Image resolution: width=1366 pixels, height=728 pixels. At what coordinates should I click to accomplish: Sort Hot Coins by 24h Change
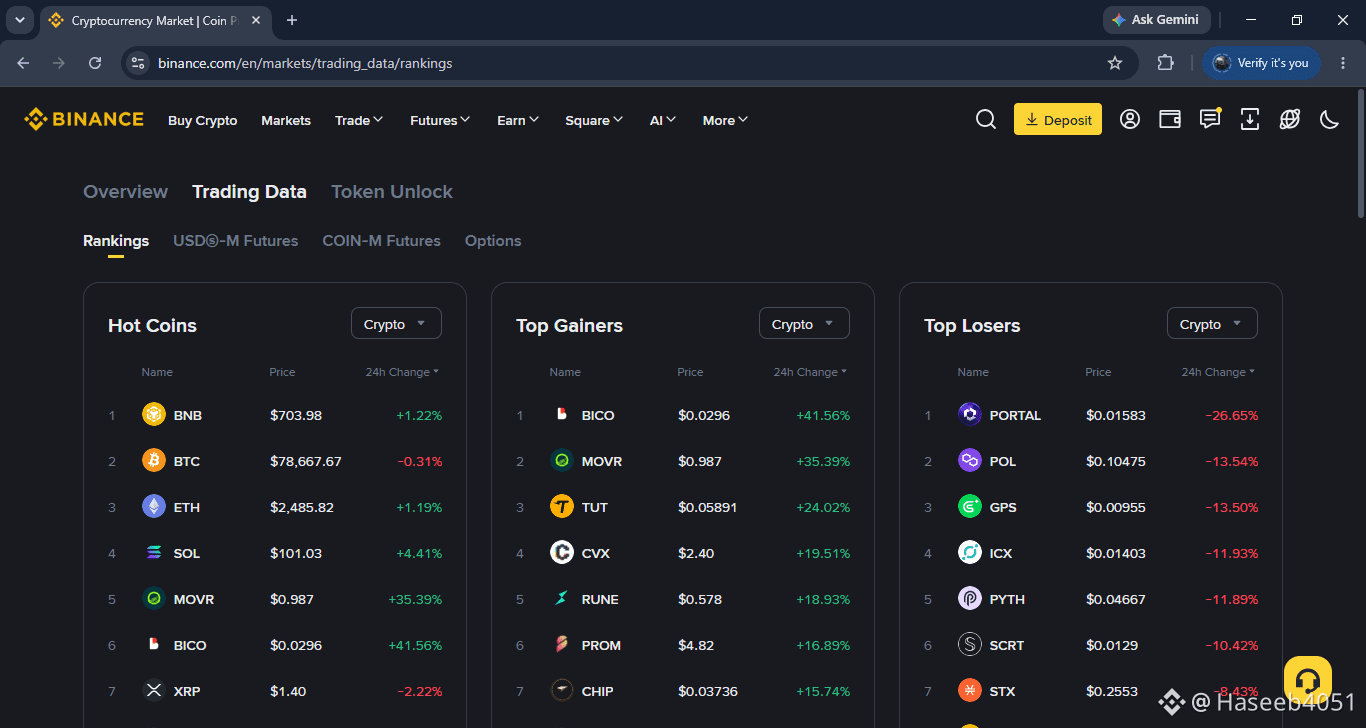[x=402, y=372]
